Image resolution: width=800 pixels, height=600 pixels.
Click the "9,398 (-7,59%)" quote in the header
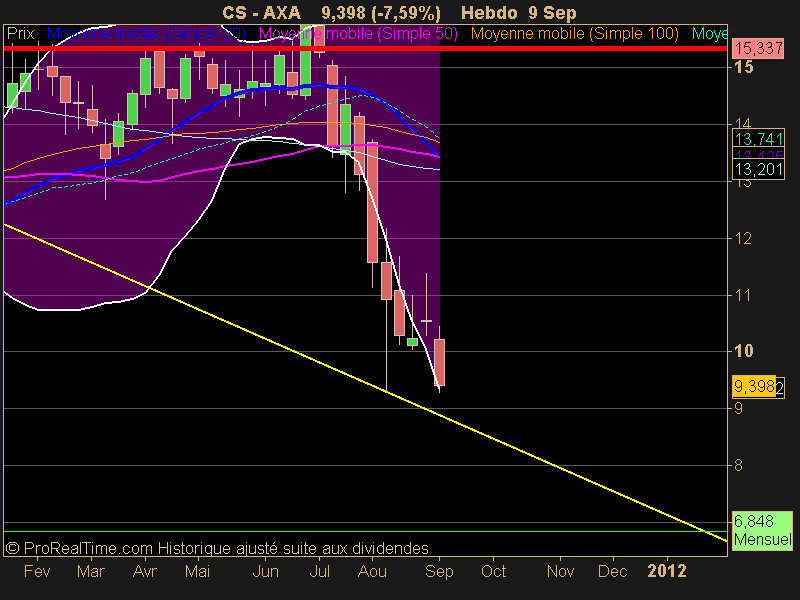tap(381, 13)
